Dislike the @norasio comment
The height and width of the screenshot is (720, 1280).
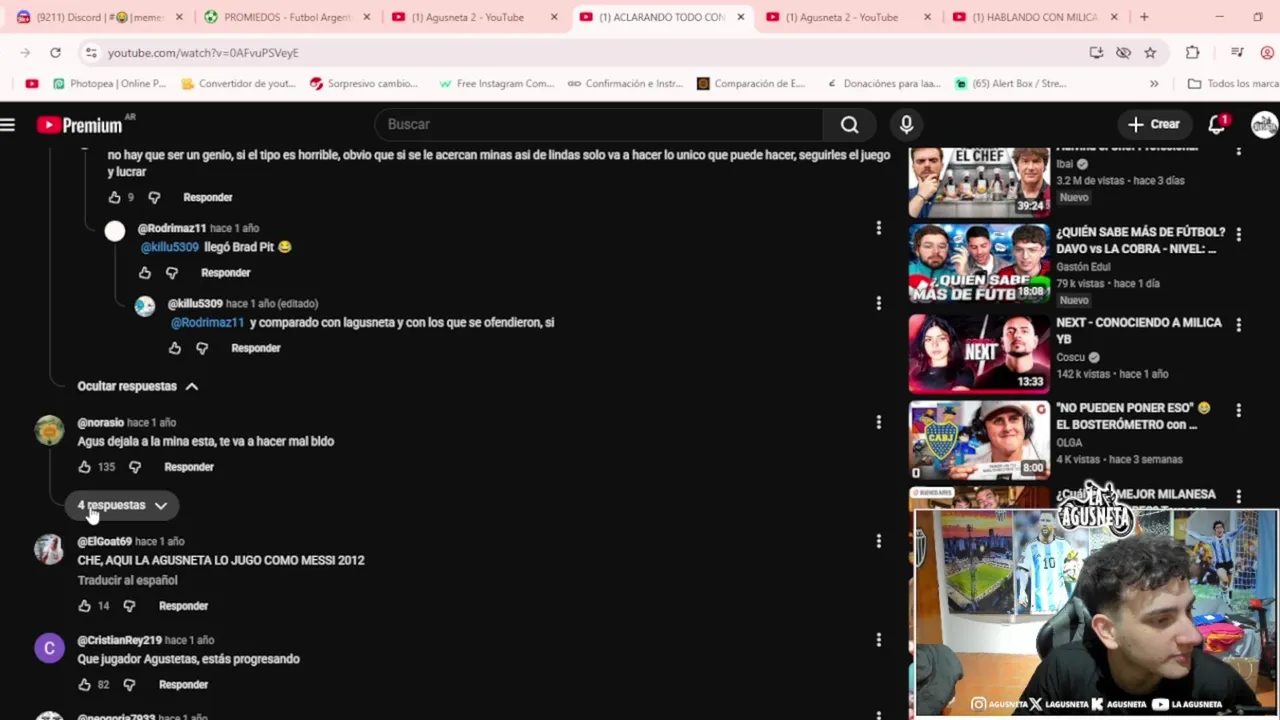(x=135, y=467)
